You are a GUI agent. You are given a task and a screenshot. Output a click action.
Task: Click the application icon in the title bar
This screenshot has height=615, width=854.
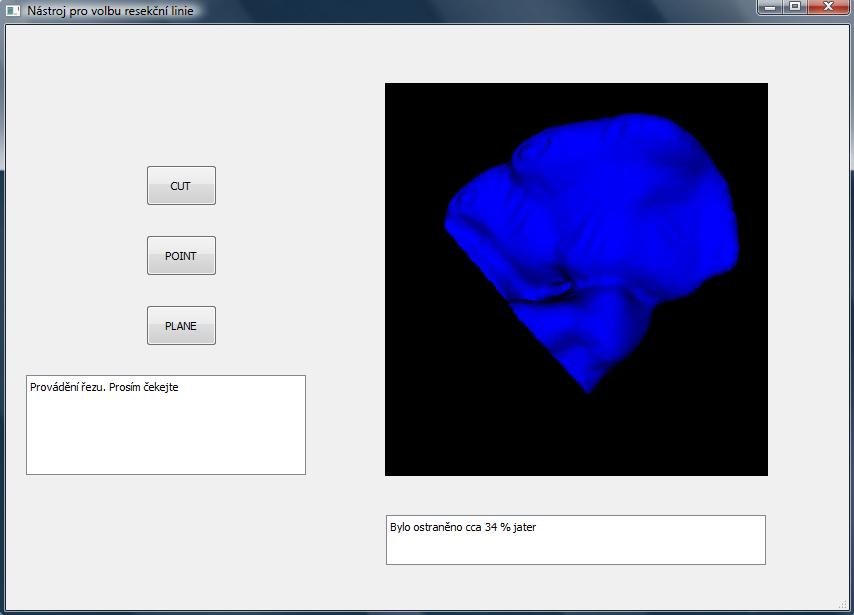click(13, 10)
